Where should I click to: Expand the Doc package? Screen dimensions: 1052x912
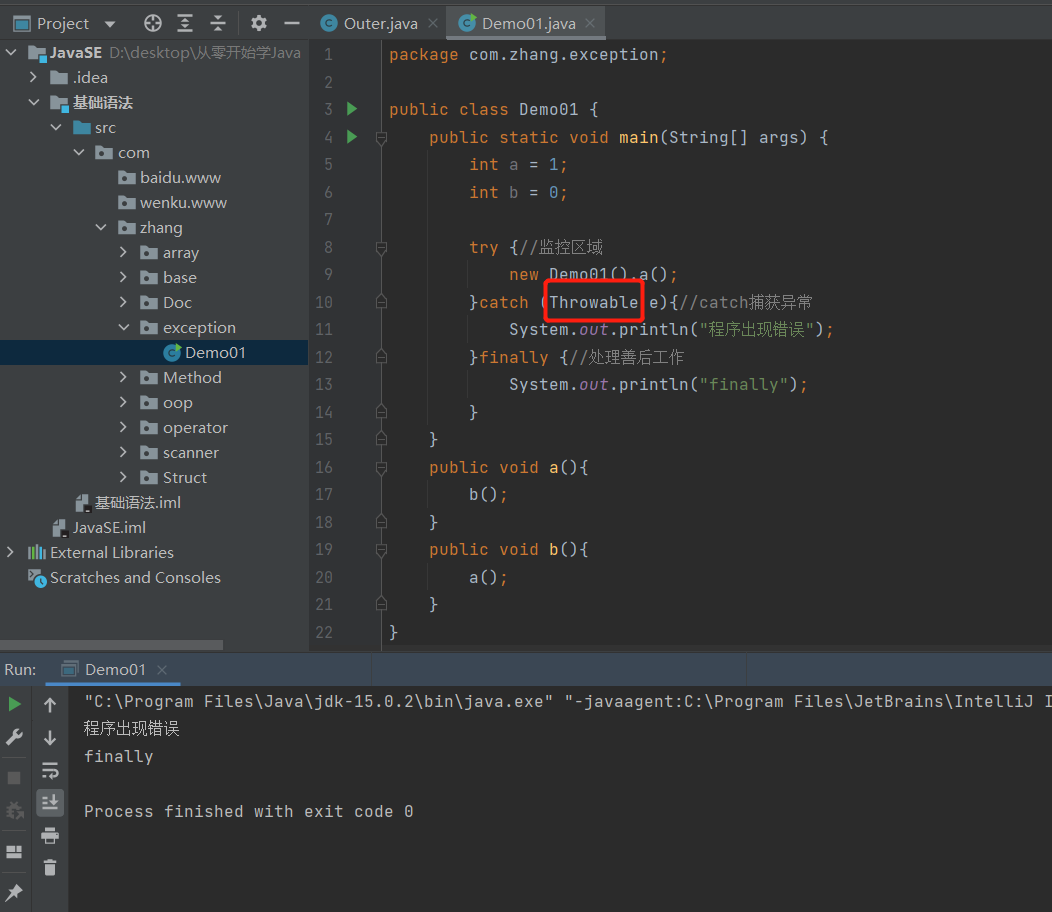123,302
